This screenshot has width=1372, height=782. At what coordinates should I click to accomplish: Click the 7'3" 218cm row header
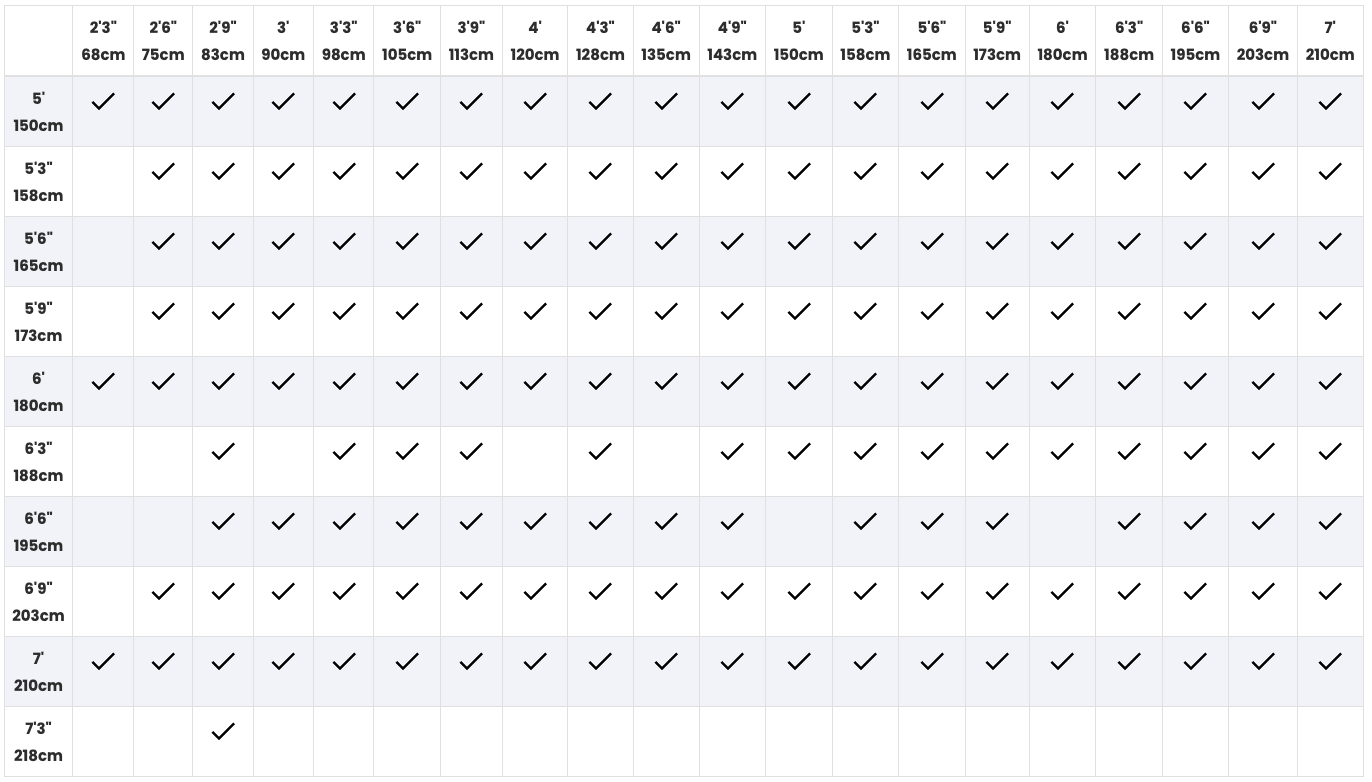coord(38,742)
